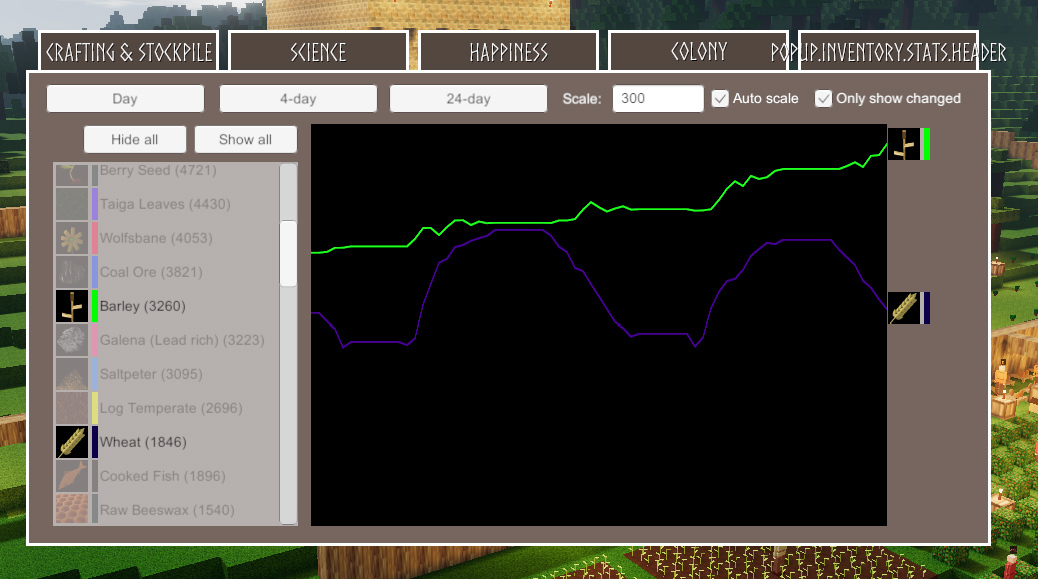Click the Raw Beeswax honeycomb icon

pyautogui.click(x=72, y=510)
